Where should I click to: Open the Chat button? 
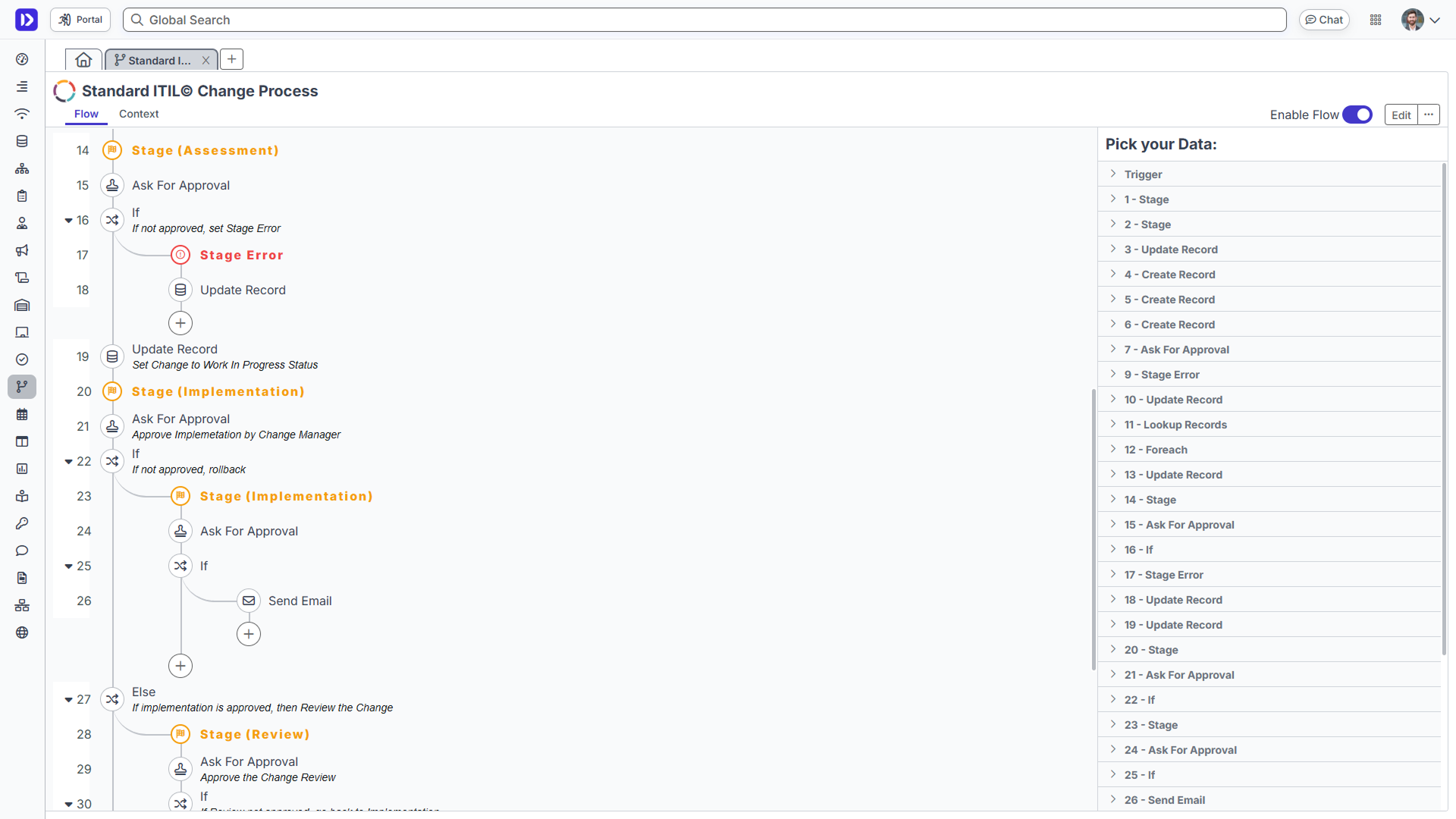(x=1324, y=20)
